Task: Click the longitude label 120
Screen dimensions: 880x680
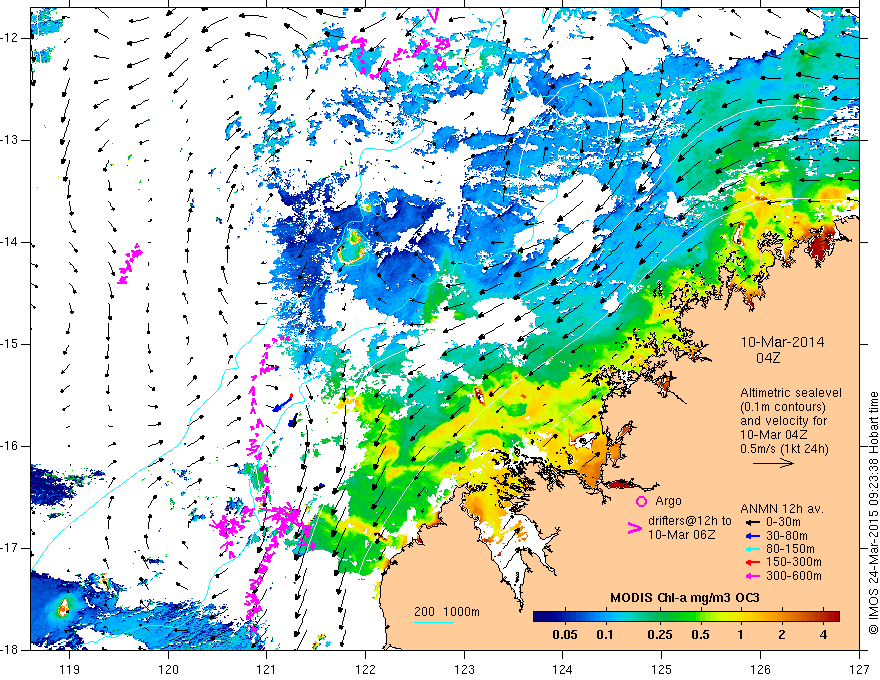Action: coord(168,669)
